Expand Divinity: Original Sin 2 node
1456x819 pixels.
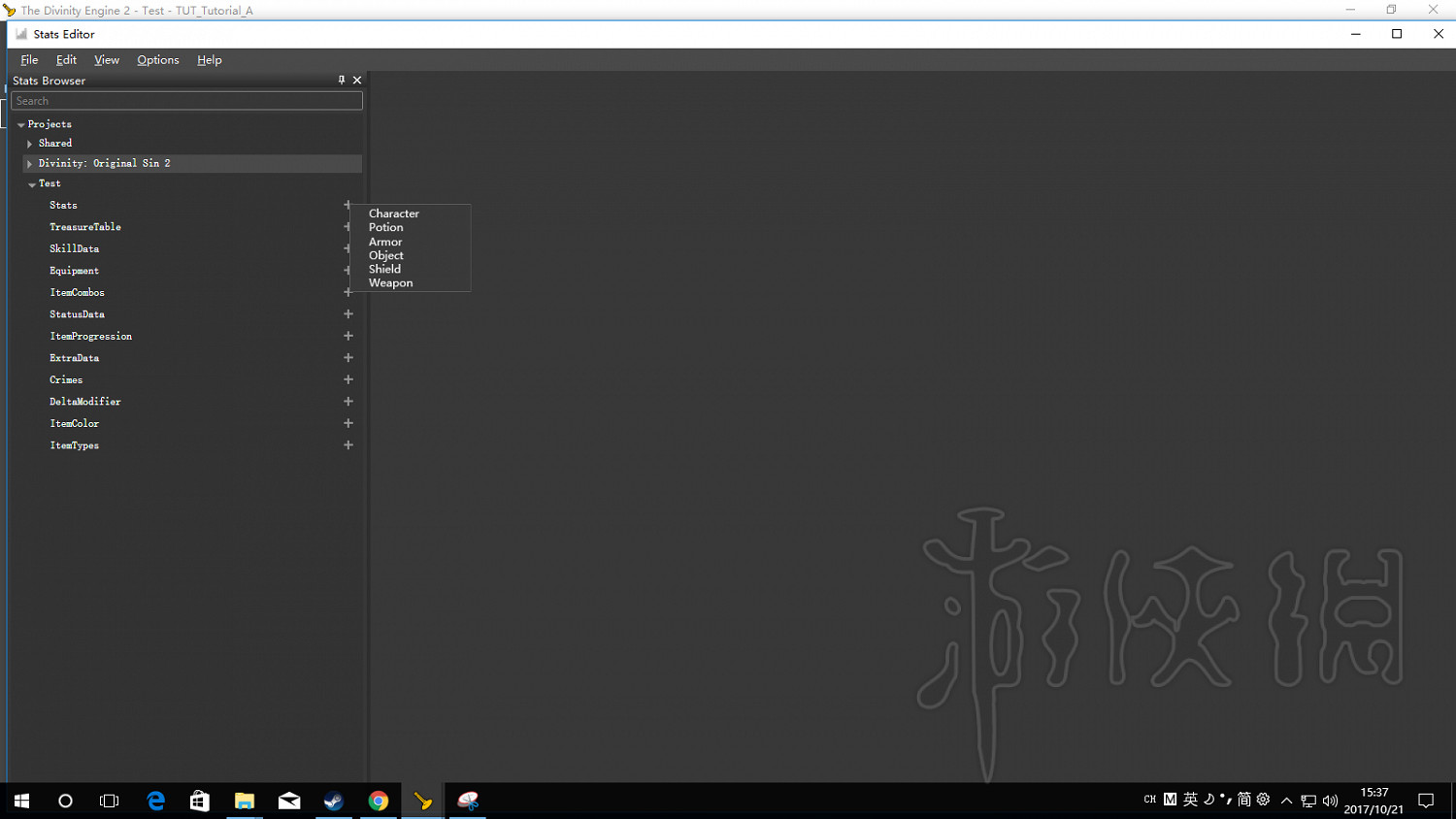click(30, 164)
